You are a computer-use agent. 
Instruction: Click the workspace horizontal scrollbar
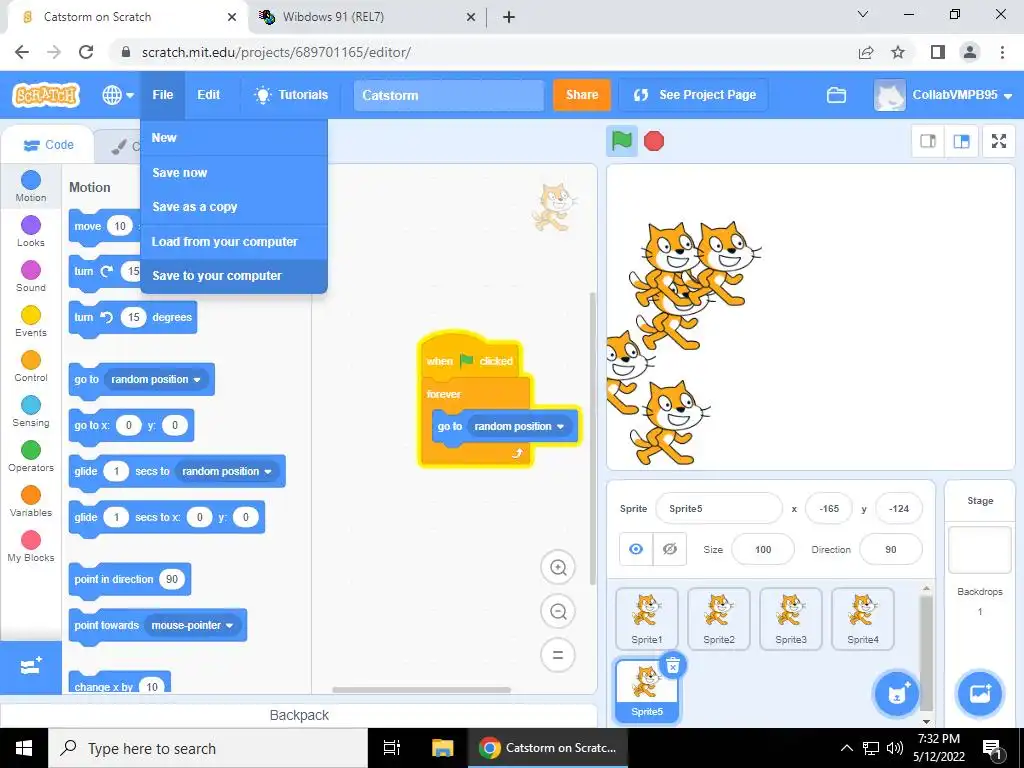(x=421, y=690)
